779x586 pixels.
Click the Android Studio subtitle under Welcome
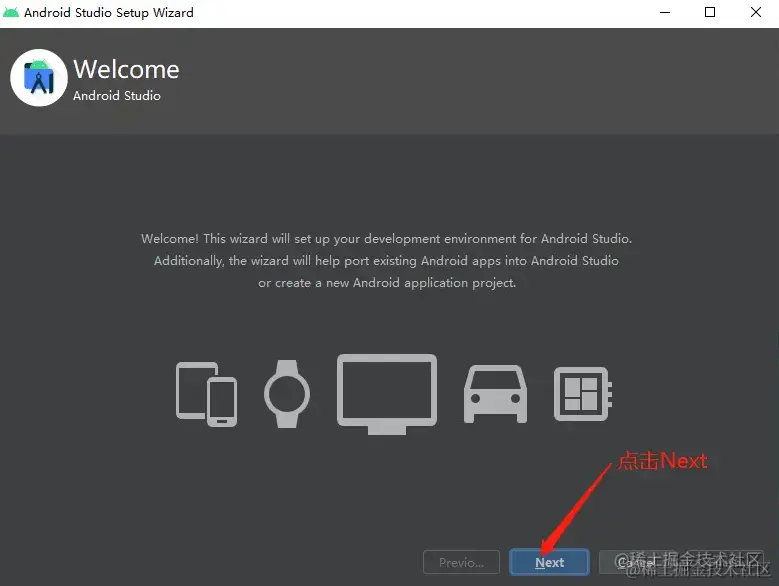[x=117, y=95]
